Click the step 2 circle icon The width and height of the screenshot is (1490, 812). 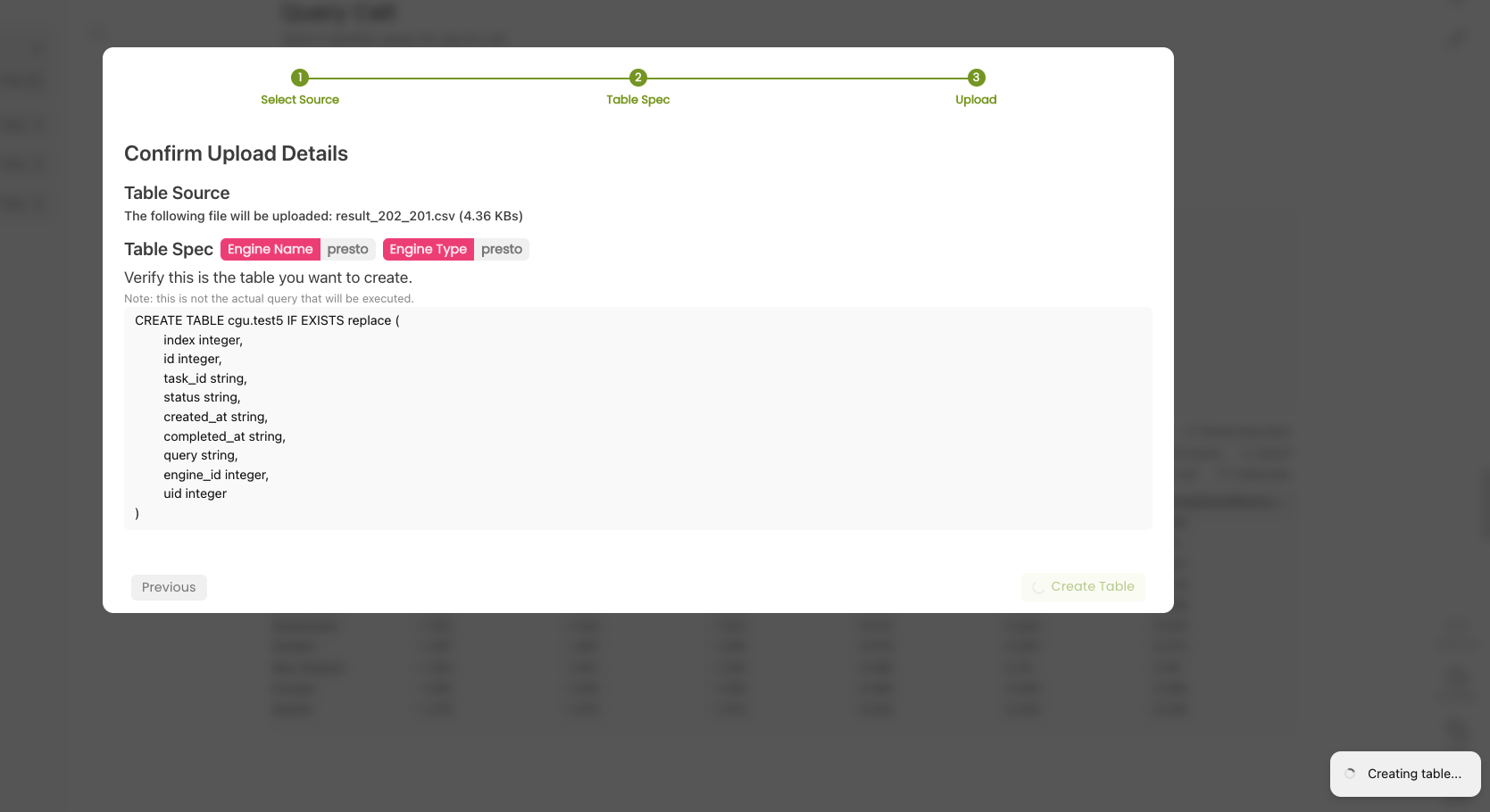(637, 78)
